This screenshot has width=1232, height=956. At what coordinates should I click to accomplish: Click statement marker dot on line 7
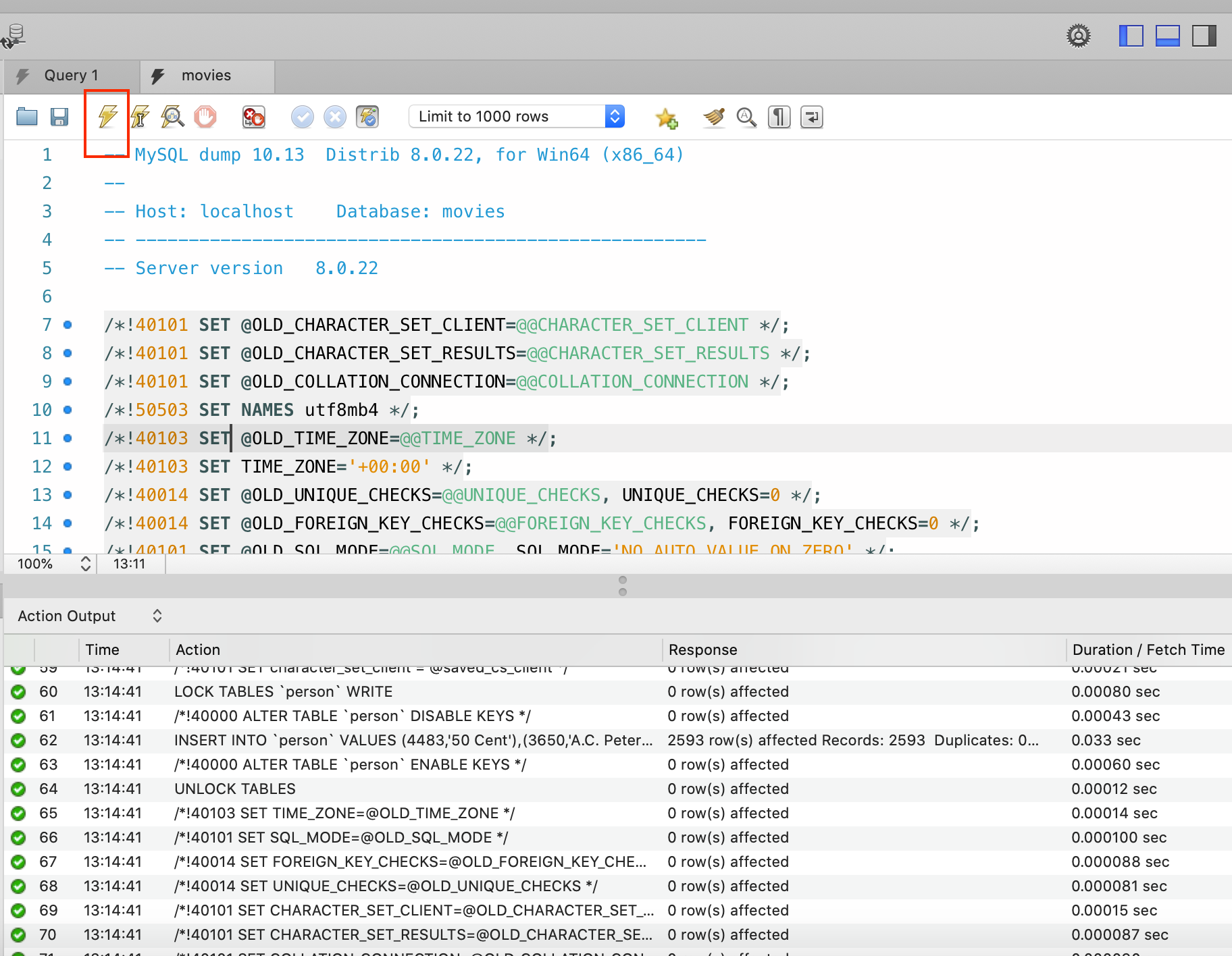tap(68, 325)
